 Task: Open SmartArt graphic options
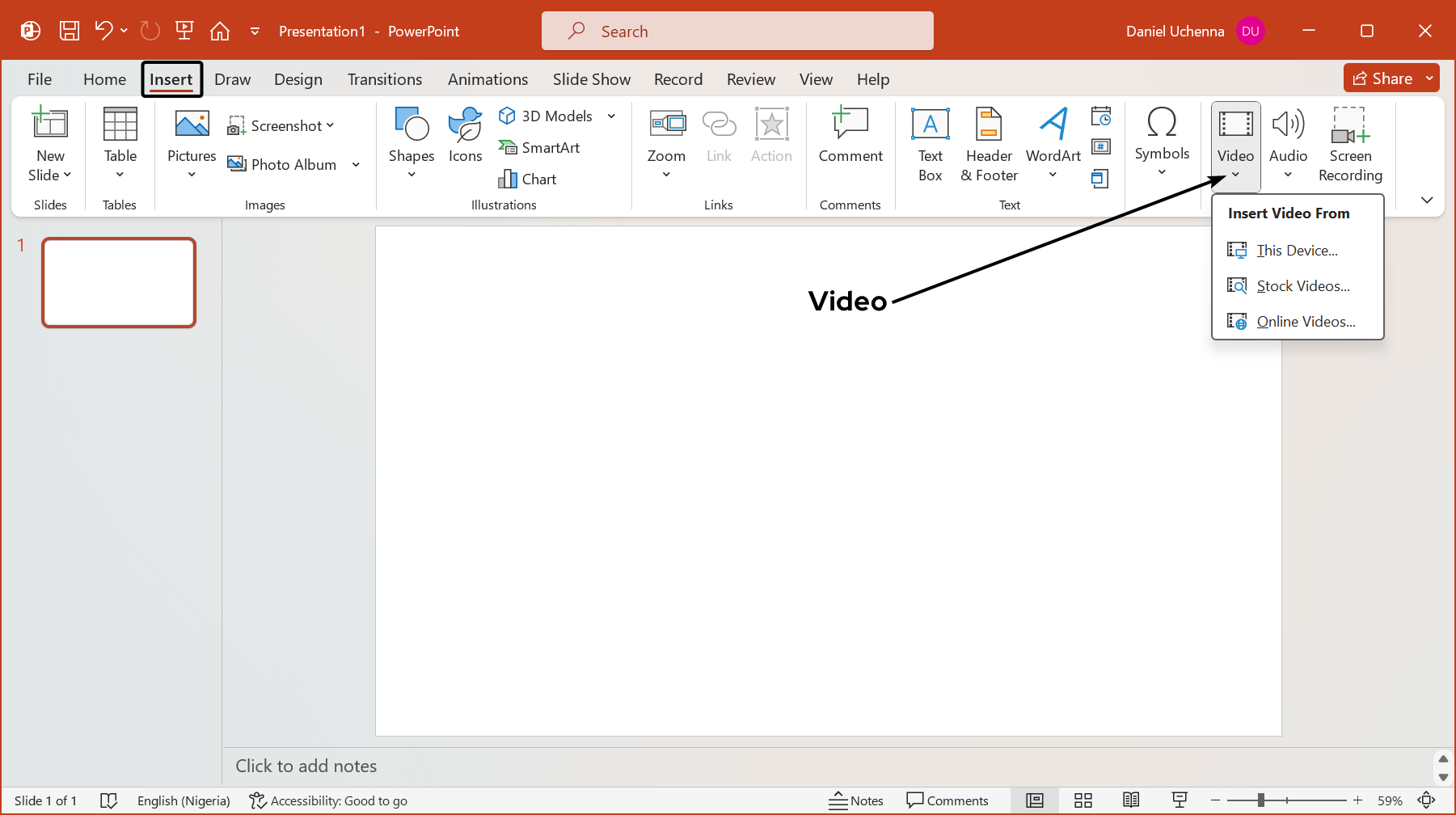click(540, 147)
